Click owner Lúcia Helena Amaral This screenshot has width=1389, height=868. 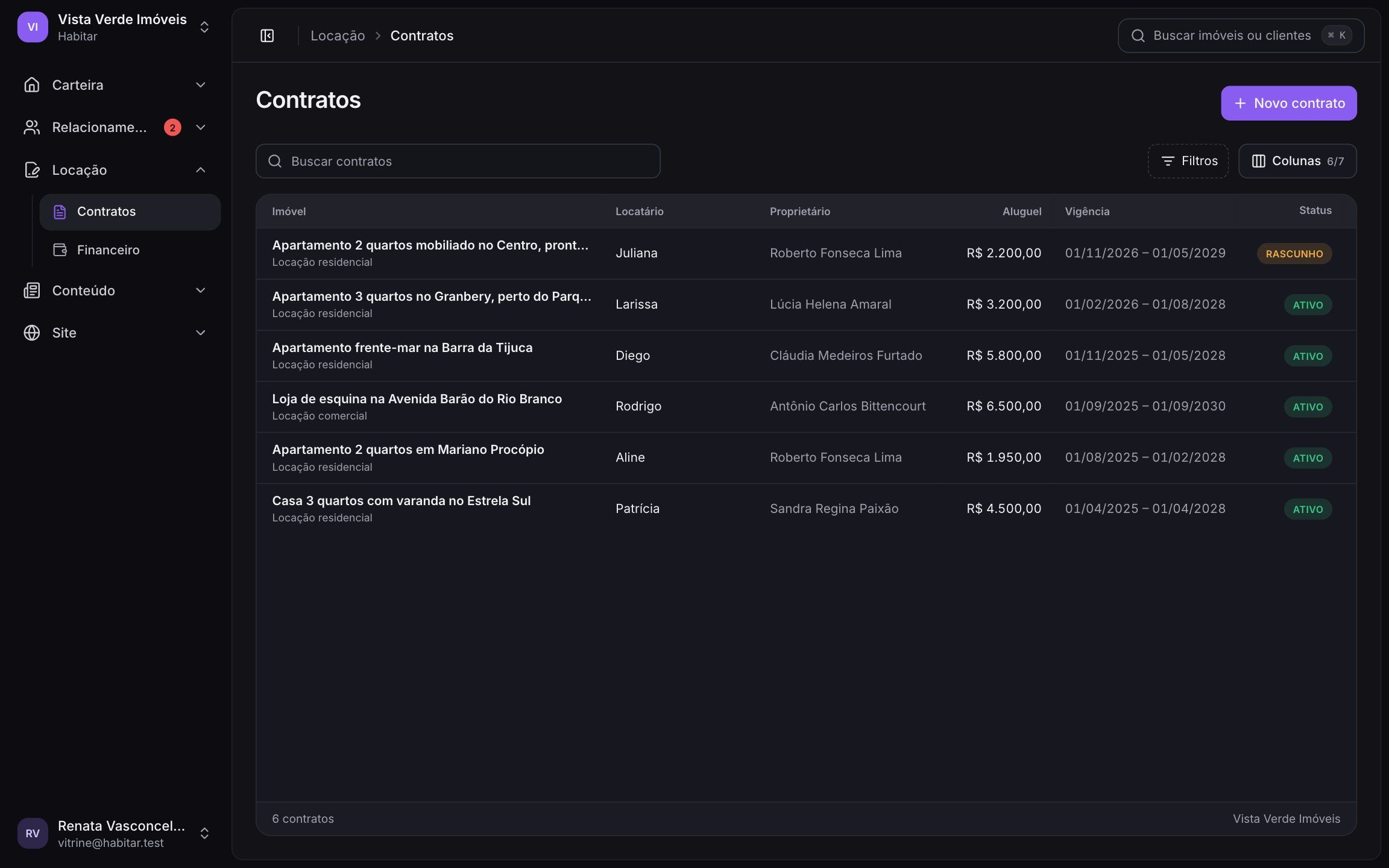(x=830, y=304)
